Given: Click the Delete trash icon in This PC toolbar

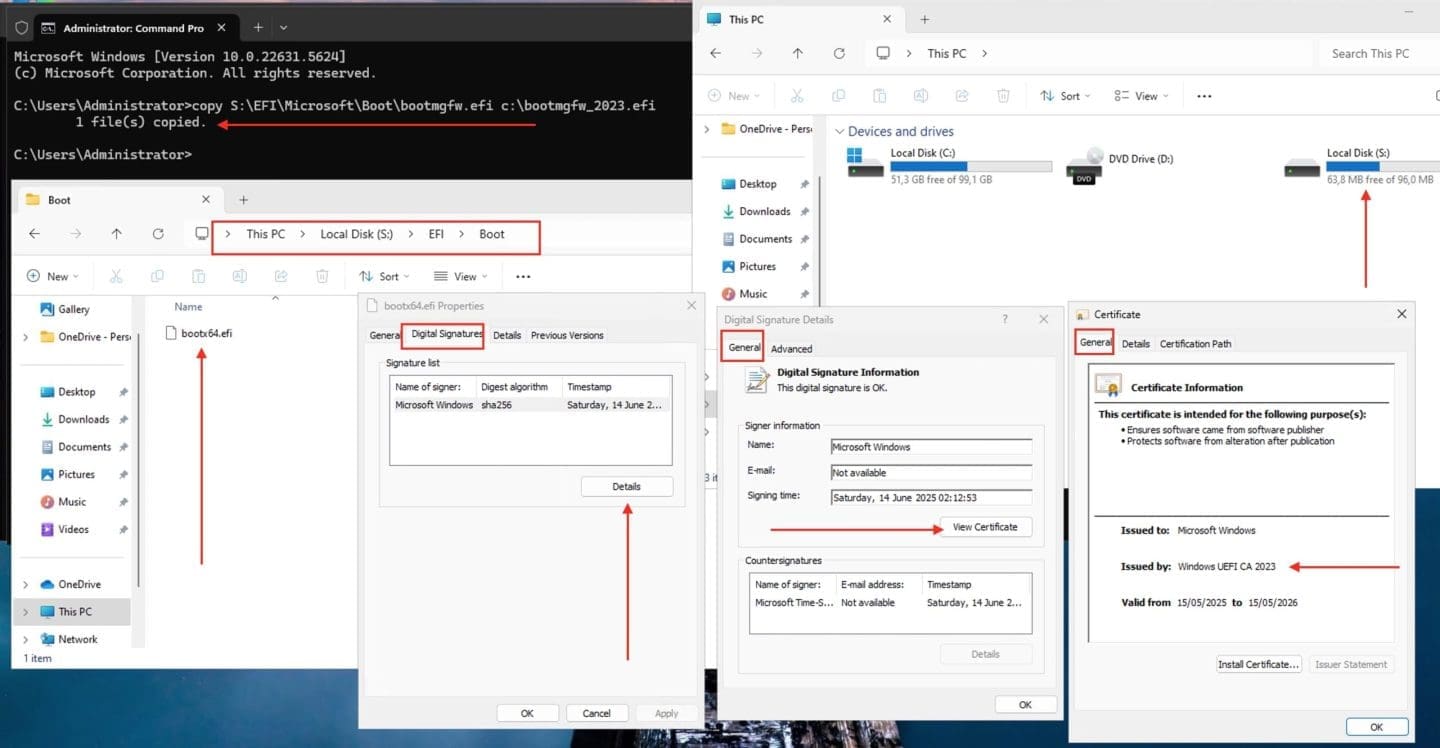Looking at the screenshot, I should (x=1003, y=96).
